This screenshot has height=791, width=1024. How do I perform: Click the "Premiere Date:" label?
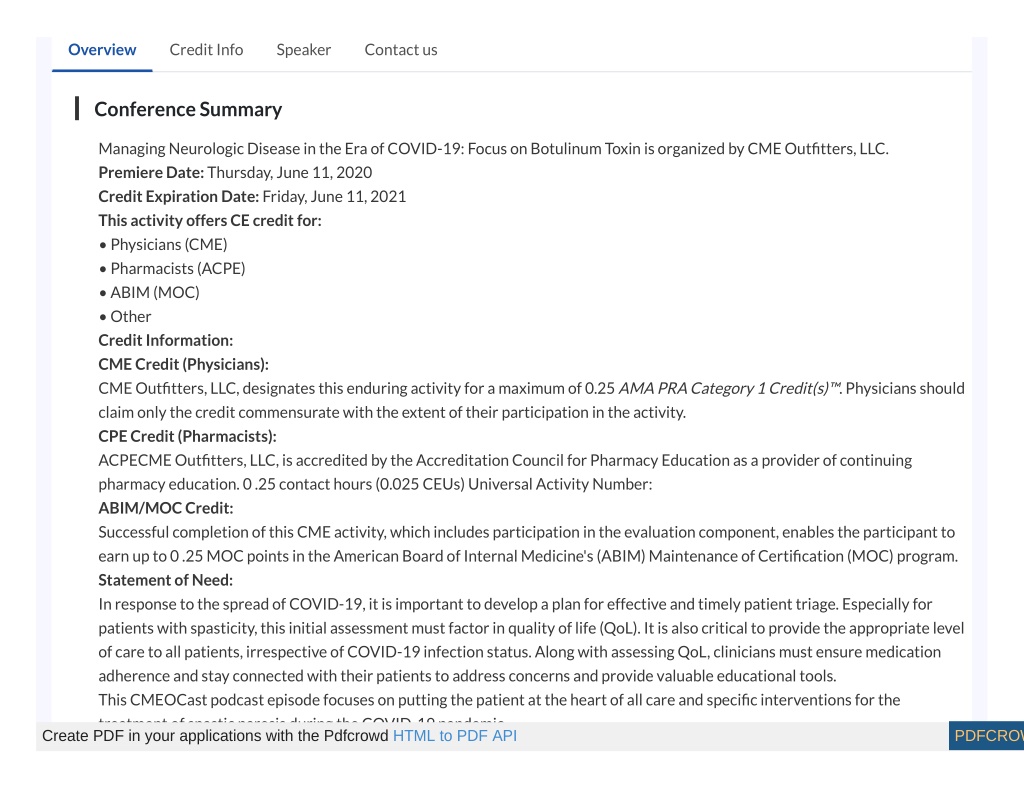coord(151,172)
